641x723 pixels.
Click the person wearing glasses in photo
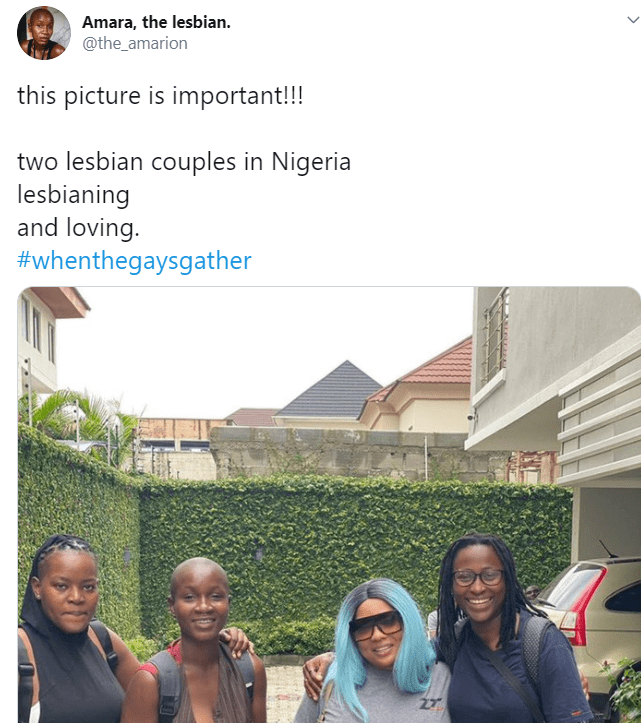(x=505, y=629)
